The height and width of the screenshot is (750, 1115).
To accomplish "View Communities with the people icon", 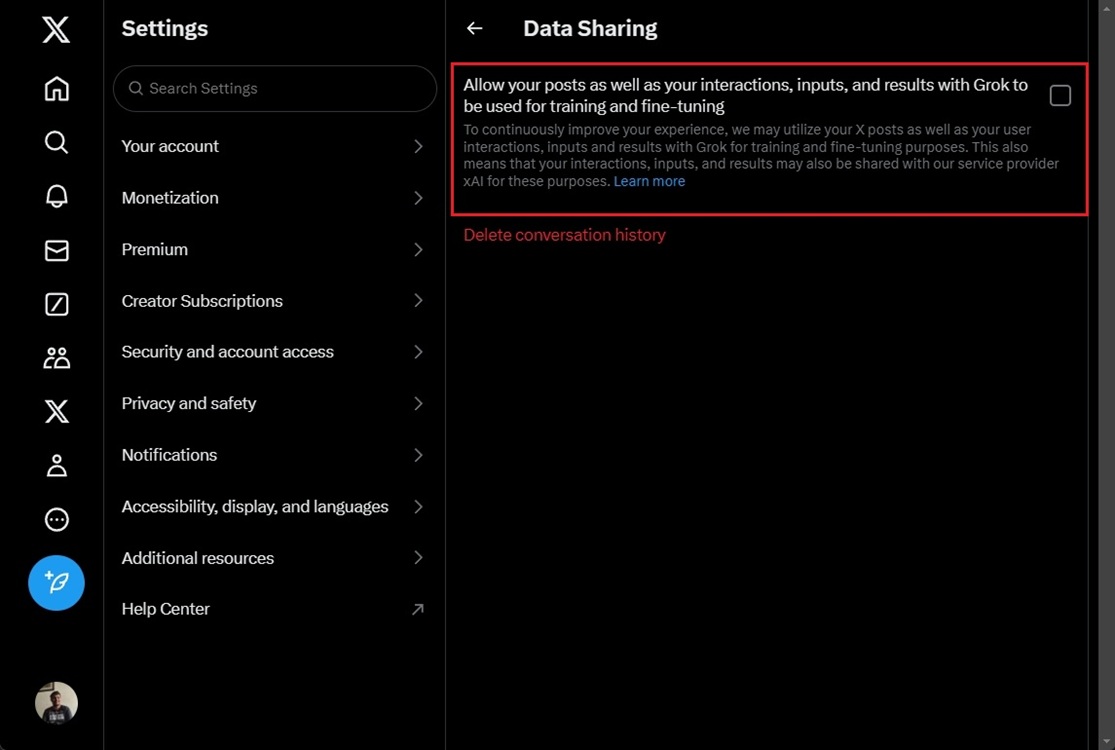I will coord(56,357).
